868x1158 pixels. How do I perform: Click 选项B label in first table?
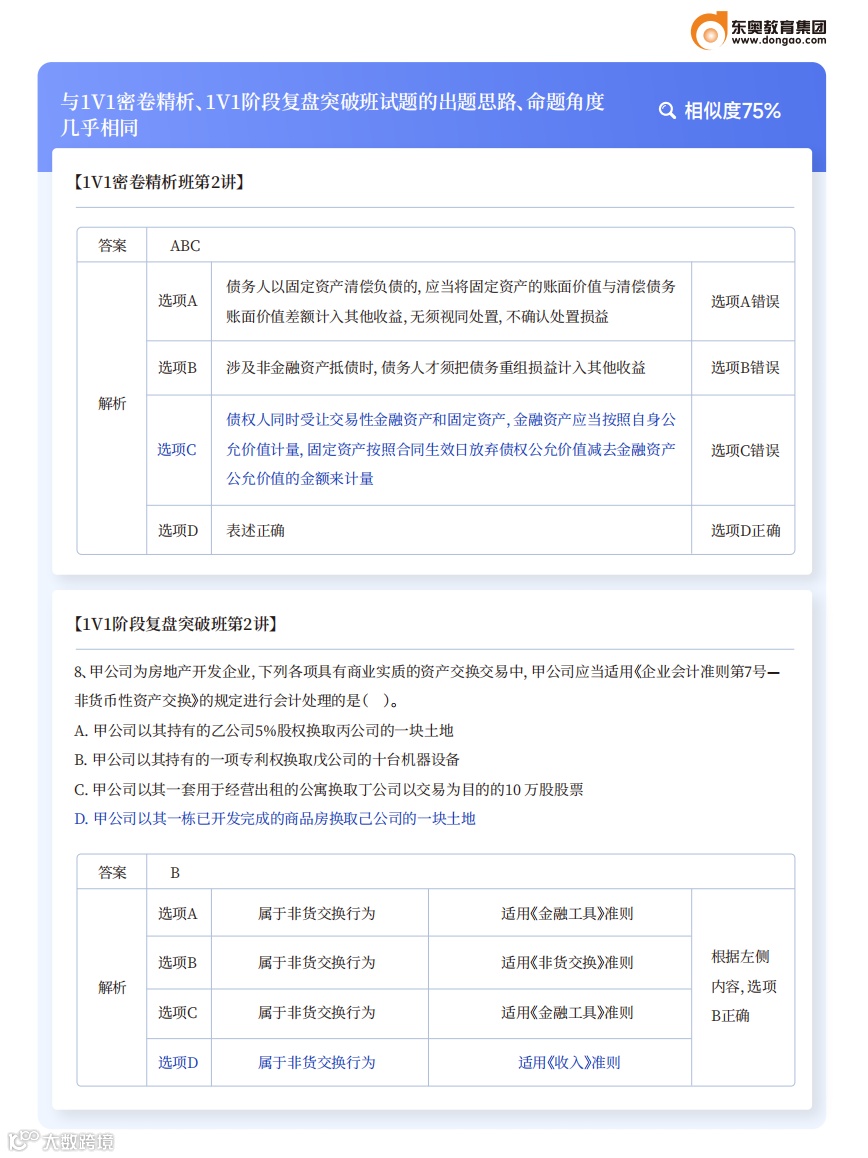click(178, 368)
